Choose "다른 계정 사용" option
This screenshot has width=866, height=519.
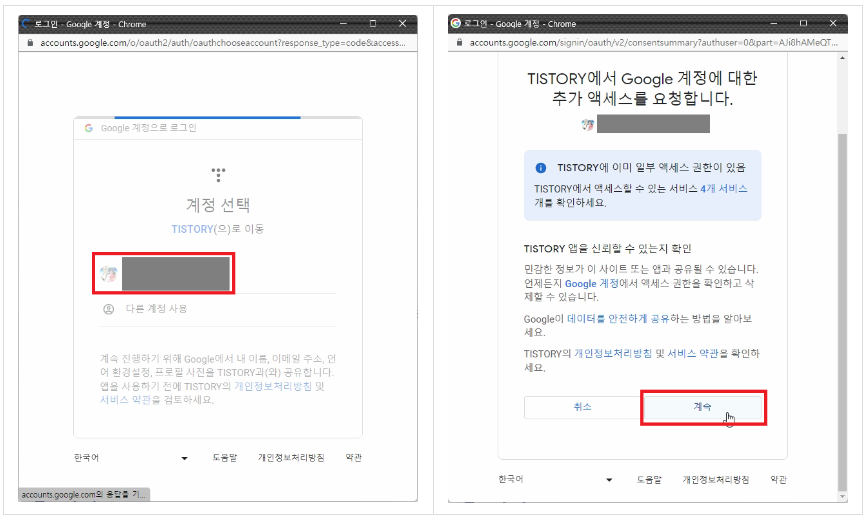point(156,309)
